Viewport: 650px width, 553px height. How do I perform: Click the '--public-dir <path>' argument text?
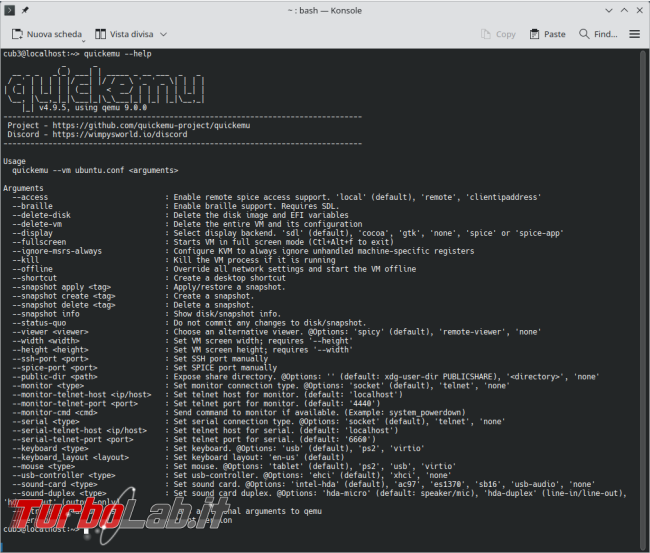pyautogui.click(x=55, y=377)
